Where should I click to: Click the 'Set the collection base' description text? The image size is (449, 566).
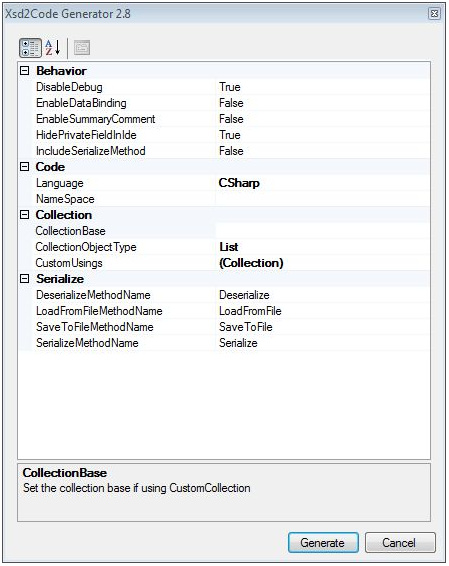pos(136,488)
